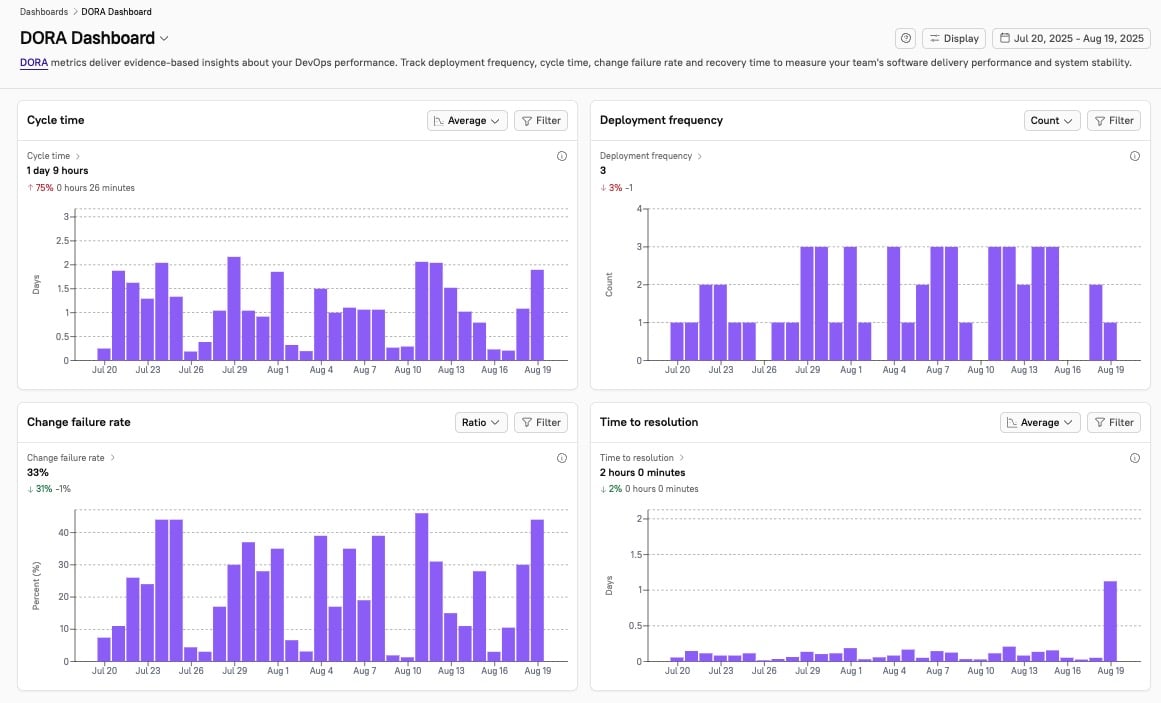Click info icon in Change failure rate panel

(x=562, y=459)
